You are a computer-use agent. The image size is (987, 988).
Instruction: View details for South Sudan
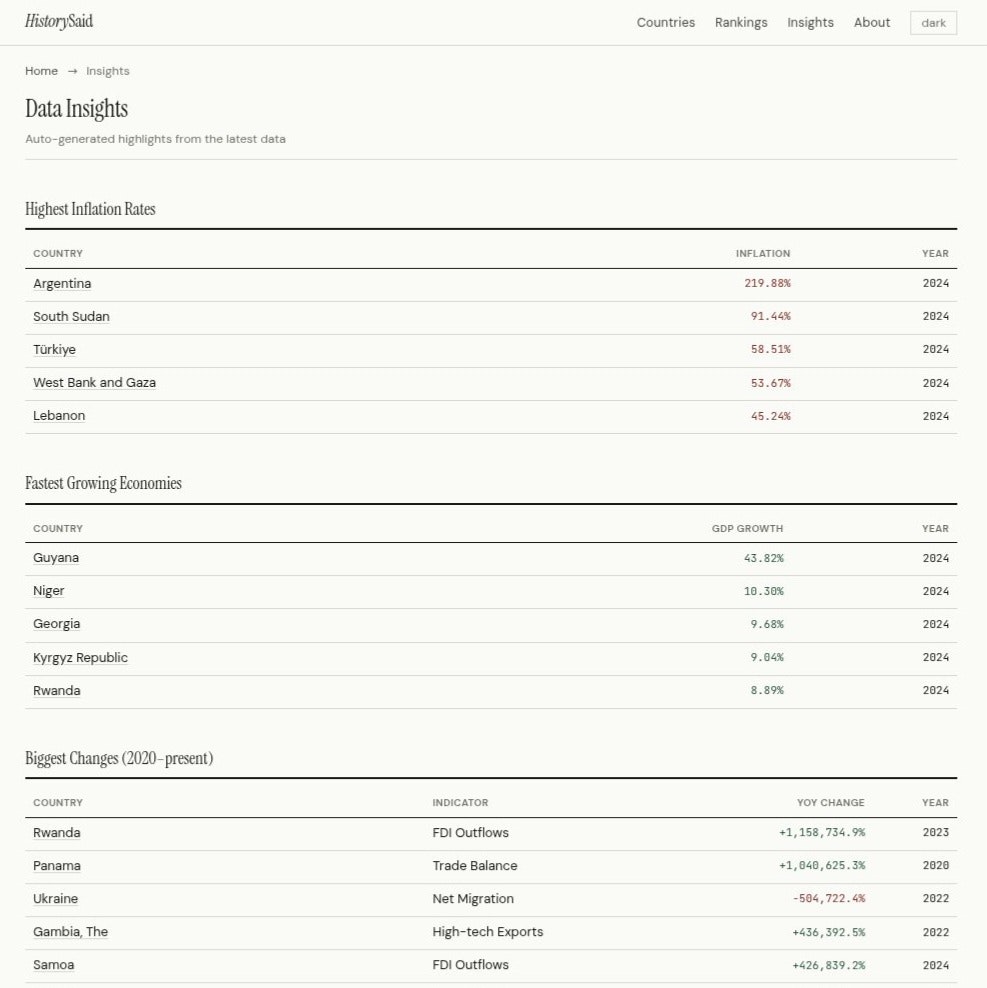[x=71, y=316]
